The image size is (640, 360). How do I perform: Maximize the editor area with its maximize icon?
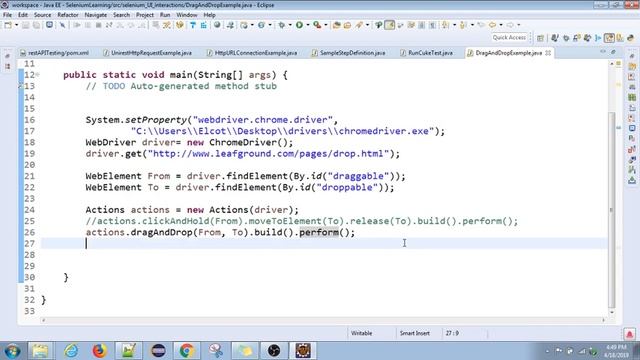pos(613,52)
